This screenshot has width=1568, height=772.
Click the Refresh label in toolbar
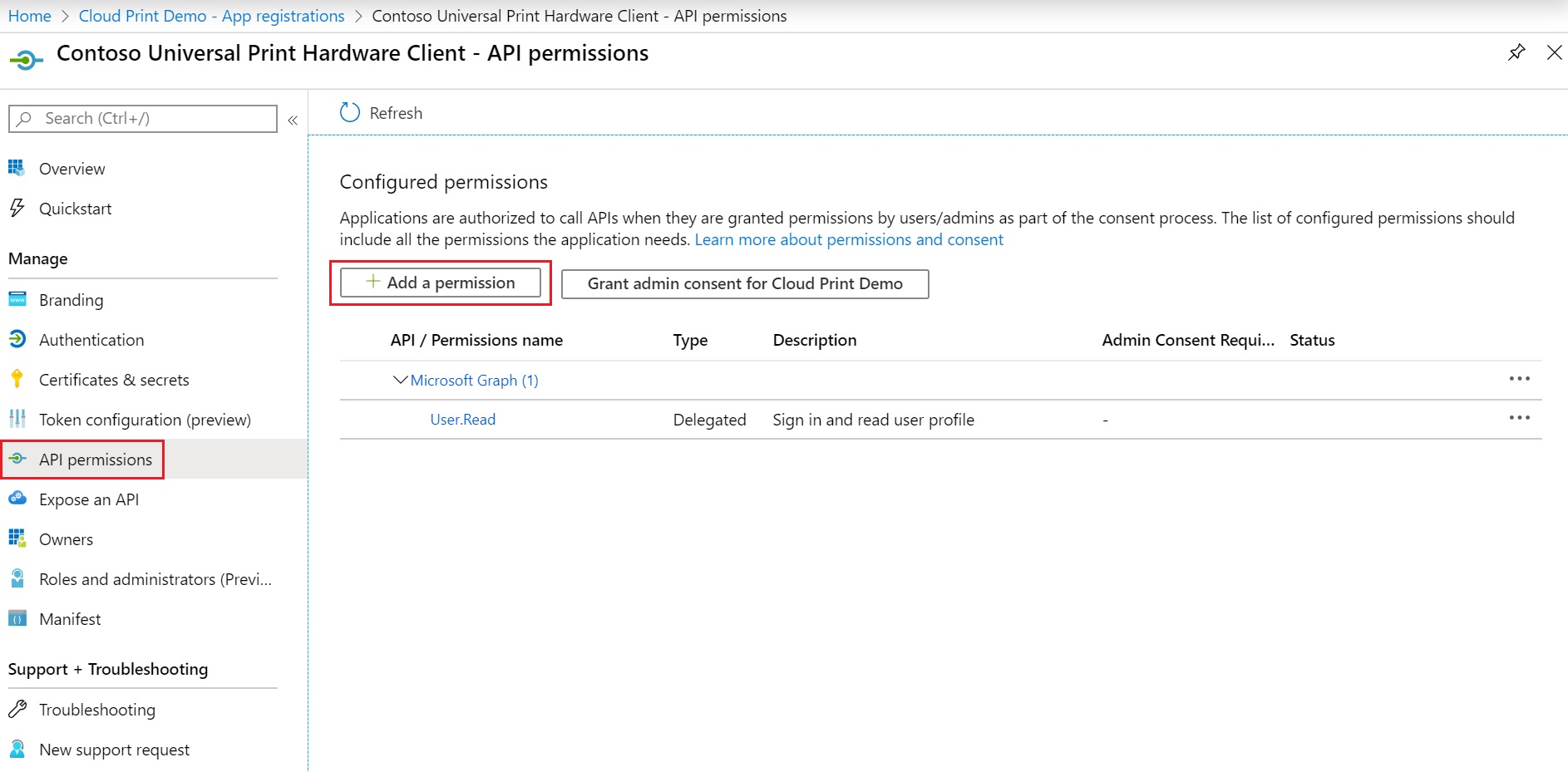tap(396, 113)
